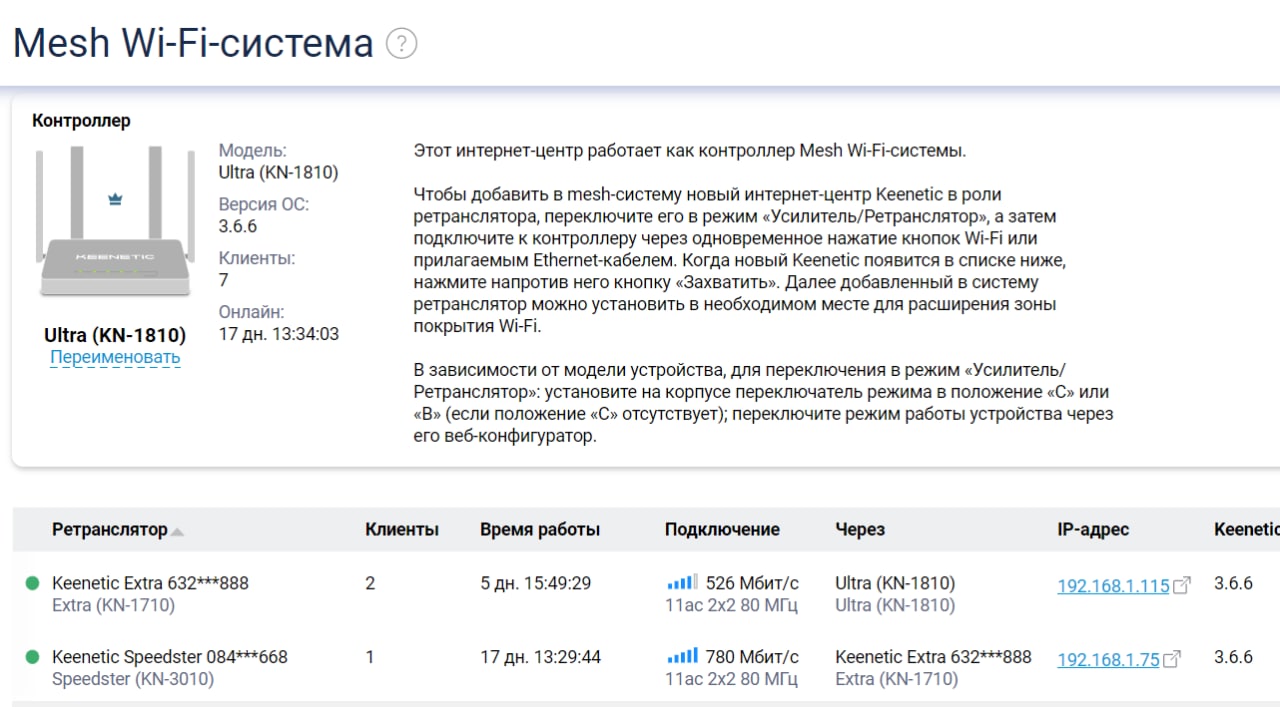Click the Клиенты column header
Screen dimensions: 1280x707
click(x=402, y=530)
